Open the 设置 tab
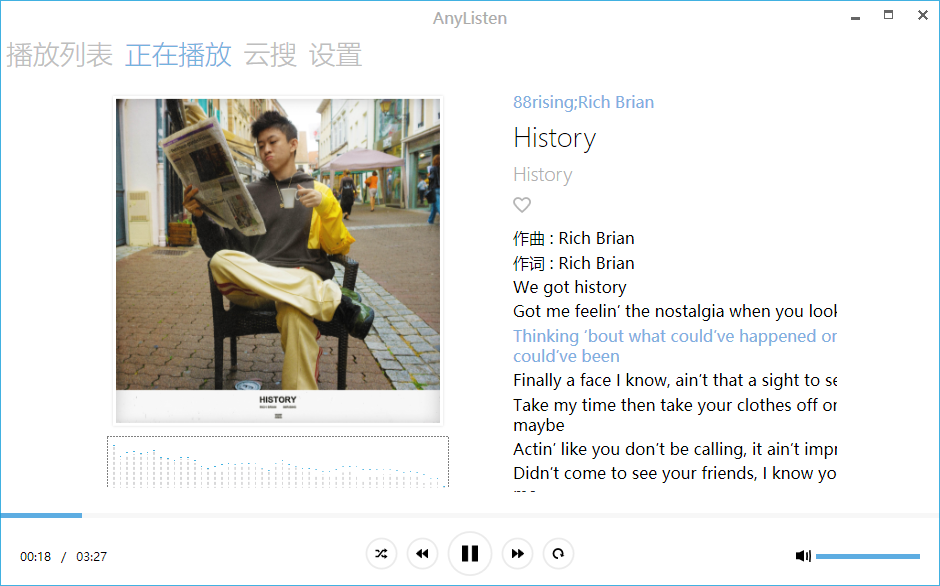 tap(335, 55)
